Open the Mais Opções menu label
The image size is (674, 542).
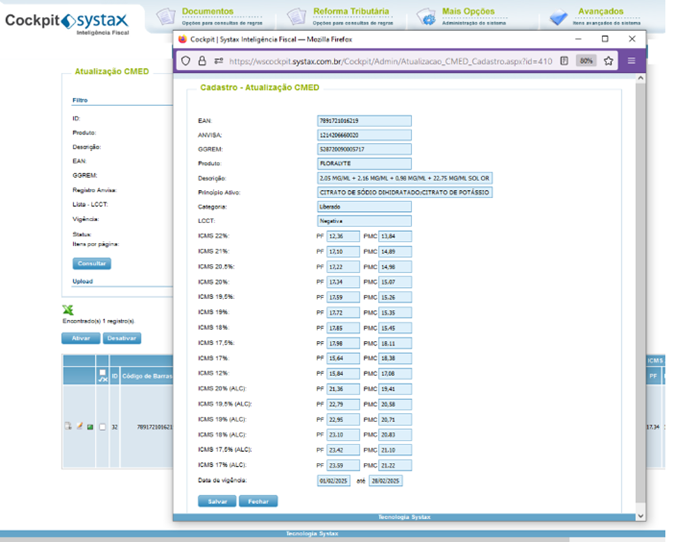(x=468, y=11)
